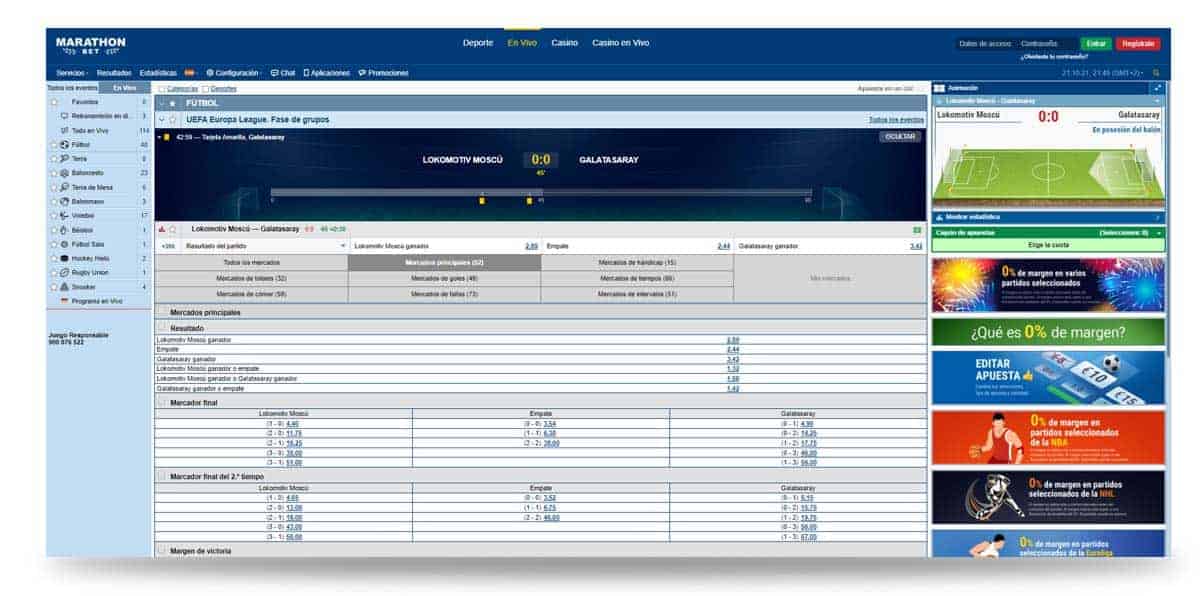Image resolution: width=1200 pixels, height=596 pixels.
Task: Collapse the Cupón de apuestas panel arrow
Action: pos(1158,232)
